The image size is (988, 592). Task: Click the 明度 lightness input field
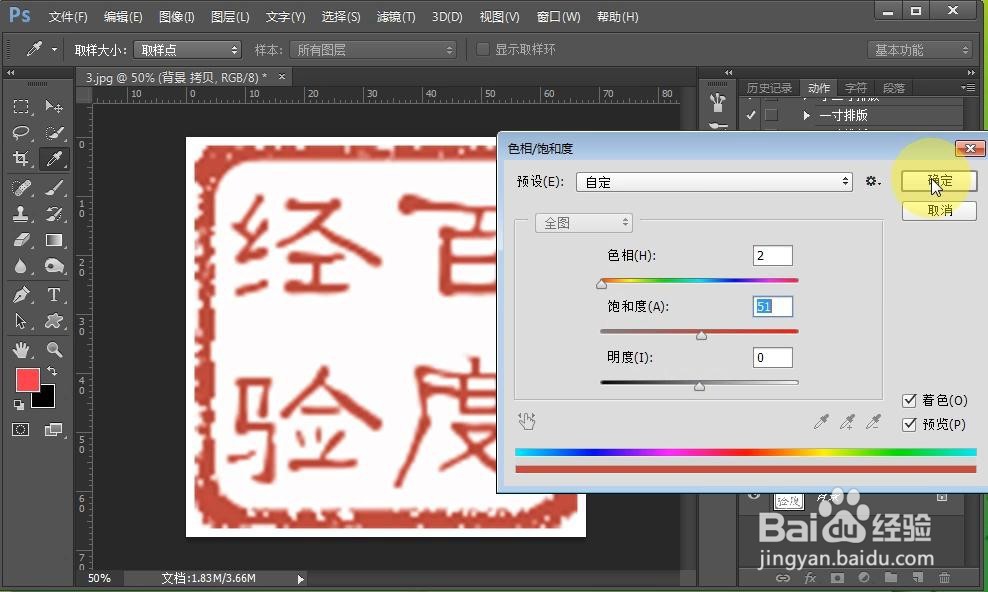pos(772,357)
